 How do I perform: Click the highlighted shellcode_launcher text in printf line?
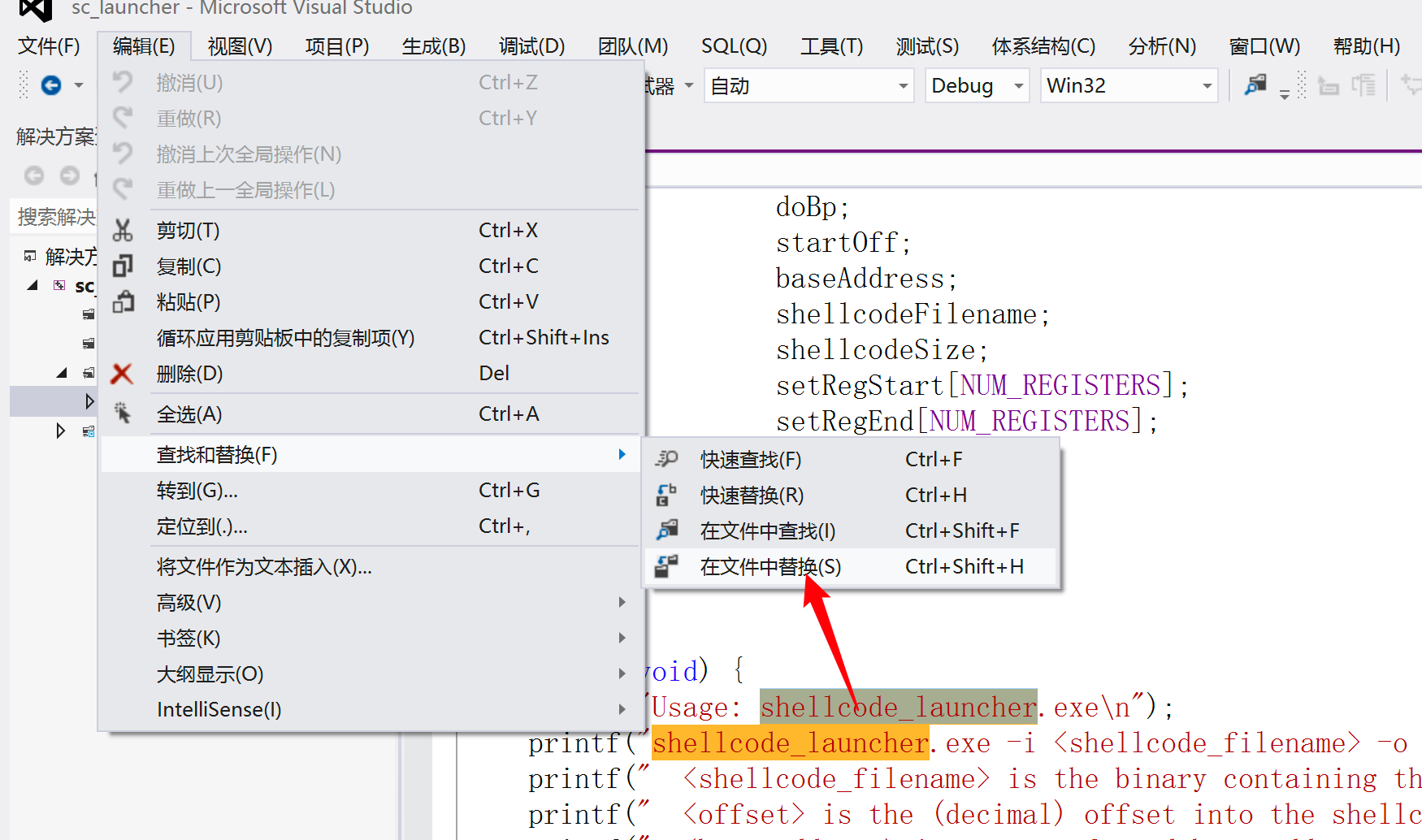(x=790, y=743)
